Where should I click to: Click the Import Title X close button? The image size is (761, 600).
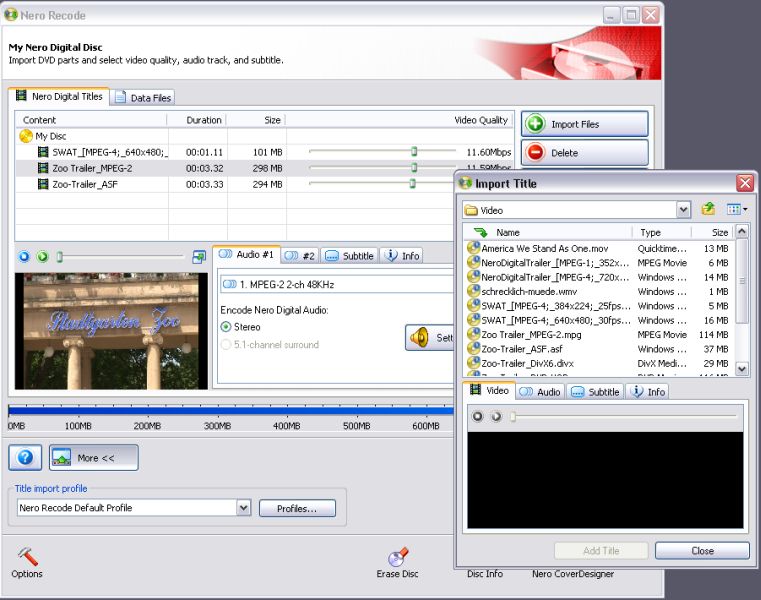[744, 183]
